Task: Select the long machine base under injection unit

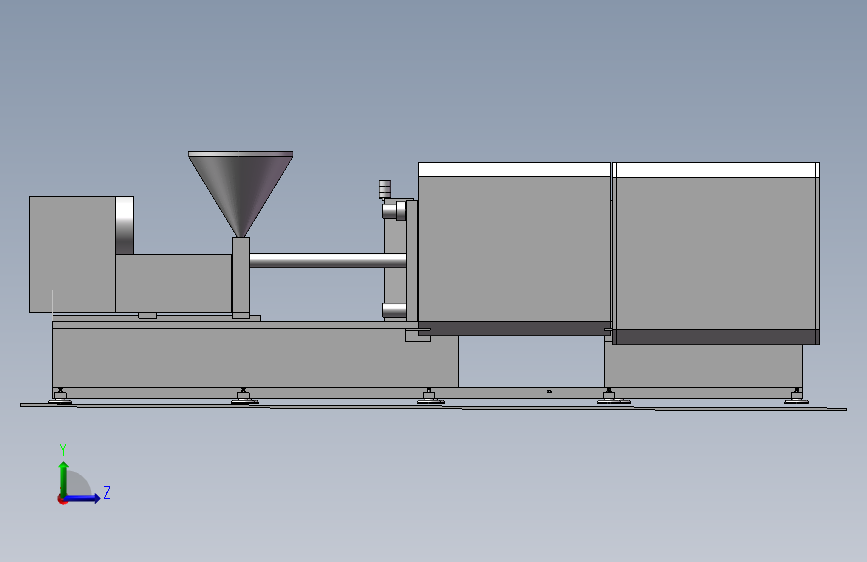Action: click(x=255, y=357)
